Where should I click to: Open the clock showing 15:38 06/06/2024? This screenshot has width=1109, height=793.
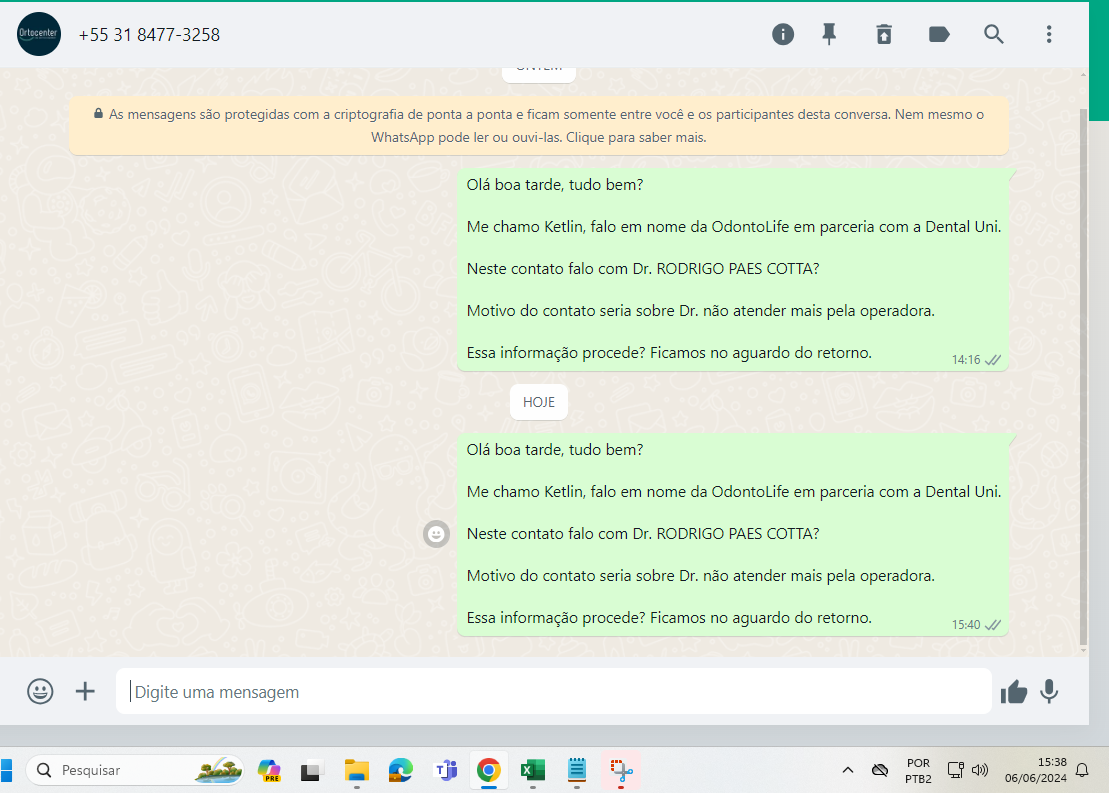1035,770
